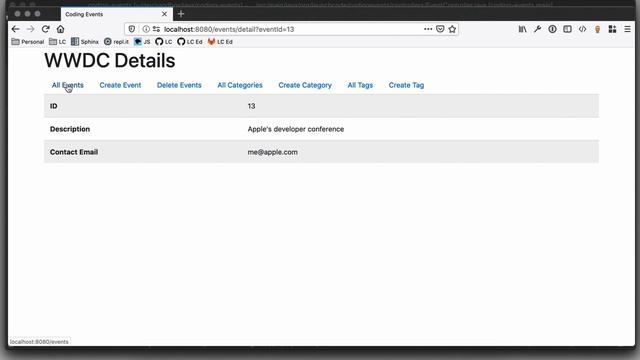
Task: Open the GitLab LC Ed bookmark
Action: point(220,42)
